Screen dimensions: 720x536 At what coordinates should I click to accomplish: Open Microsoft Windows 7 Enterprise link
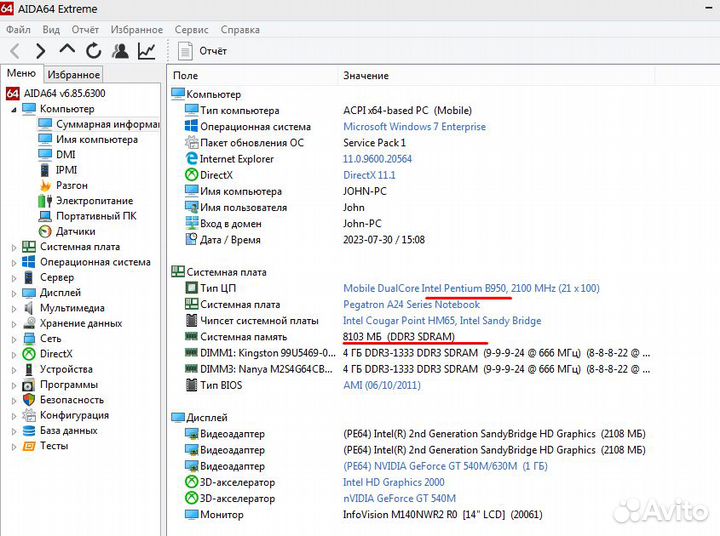[x=414, y=127]
